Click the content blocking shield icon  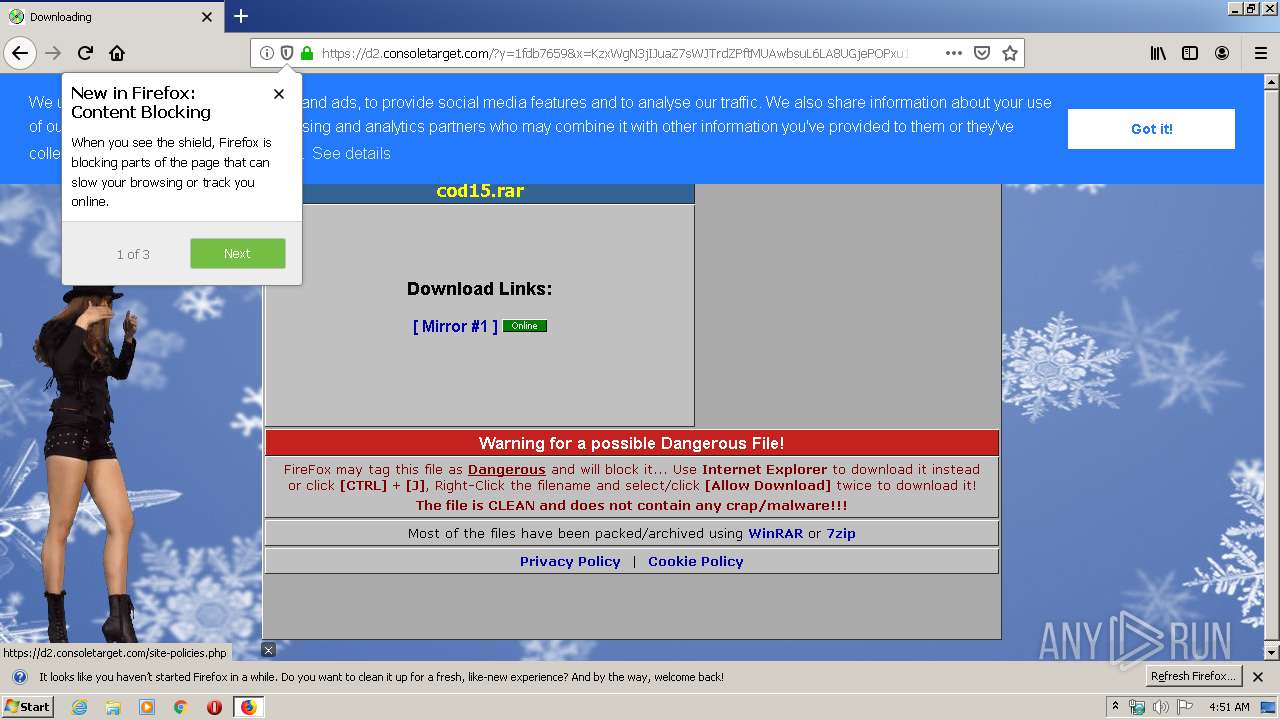click(x=286, y=53)
